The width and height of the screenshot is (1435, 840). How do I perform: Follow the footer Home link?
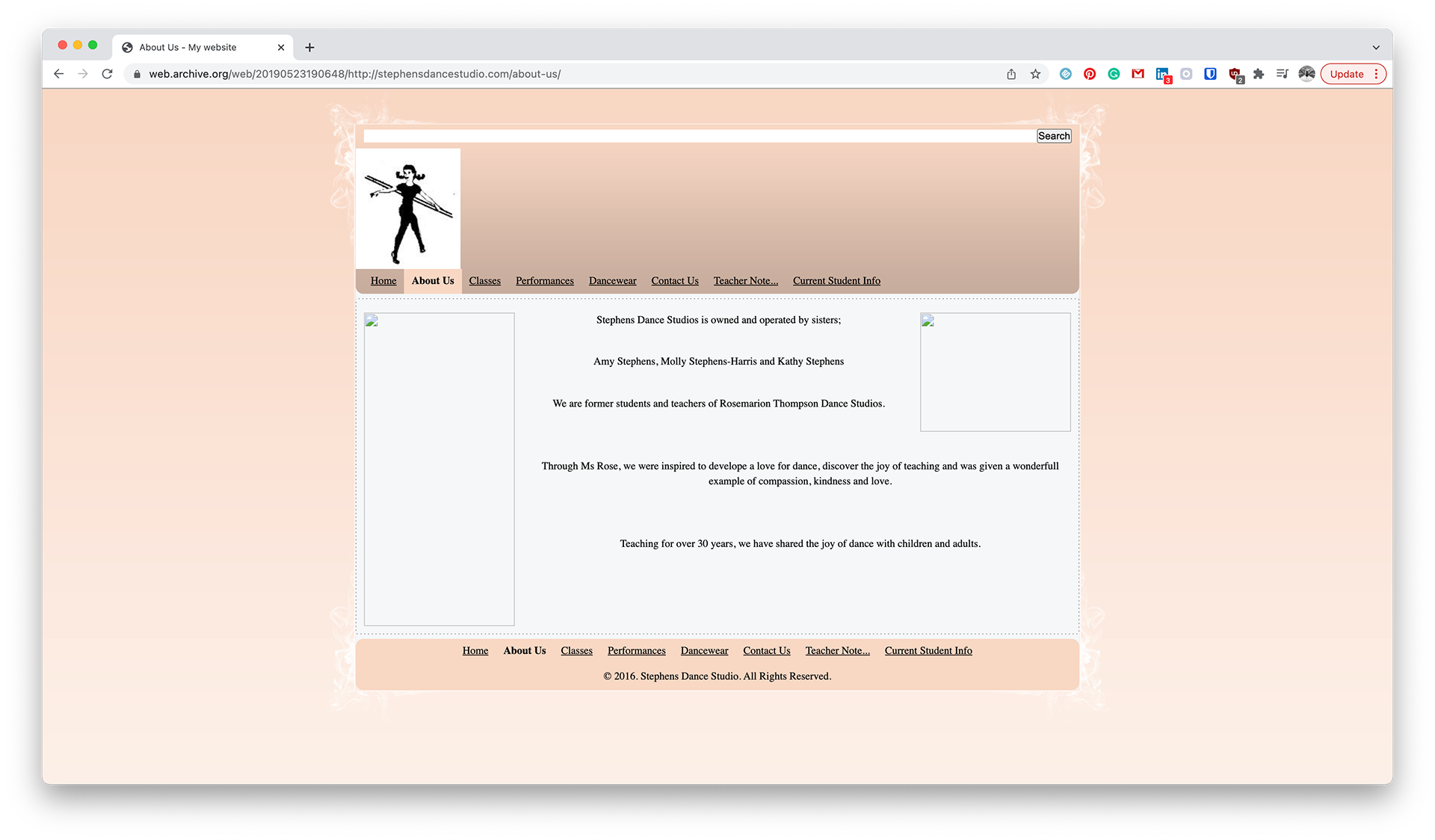[x=475, y=651]
